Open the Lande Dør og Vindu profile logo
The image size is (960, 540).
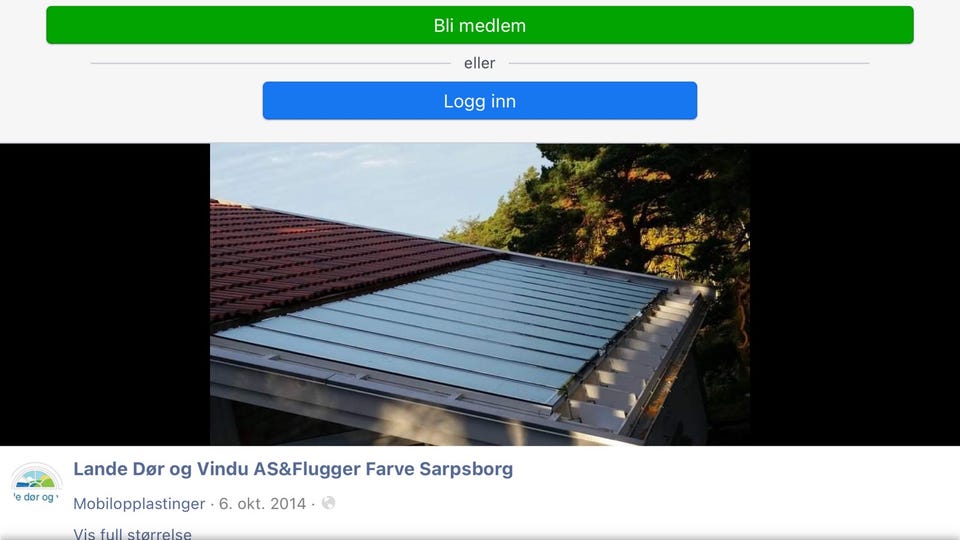(x=36, y=484)
